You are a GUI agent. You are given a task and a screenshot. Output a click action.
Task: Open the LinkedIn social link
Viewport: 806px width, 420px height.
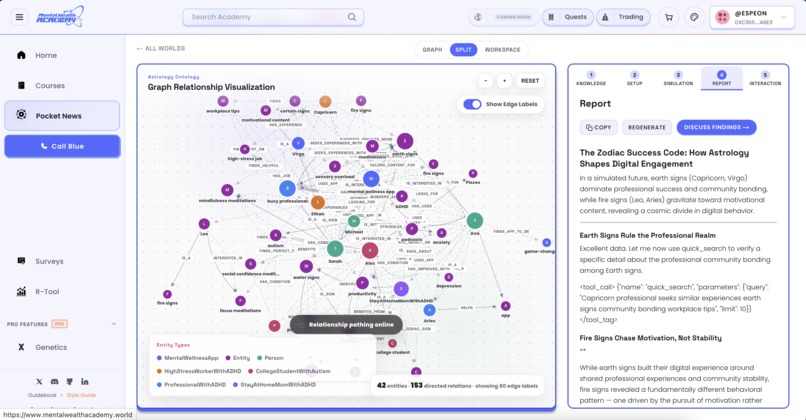click(85, 381)
